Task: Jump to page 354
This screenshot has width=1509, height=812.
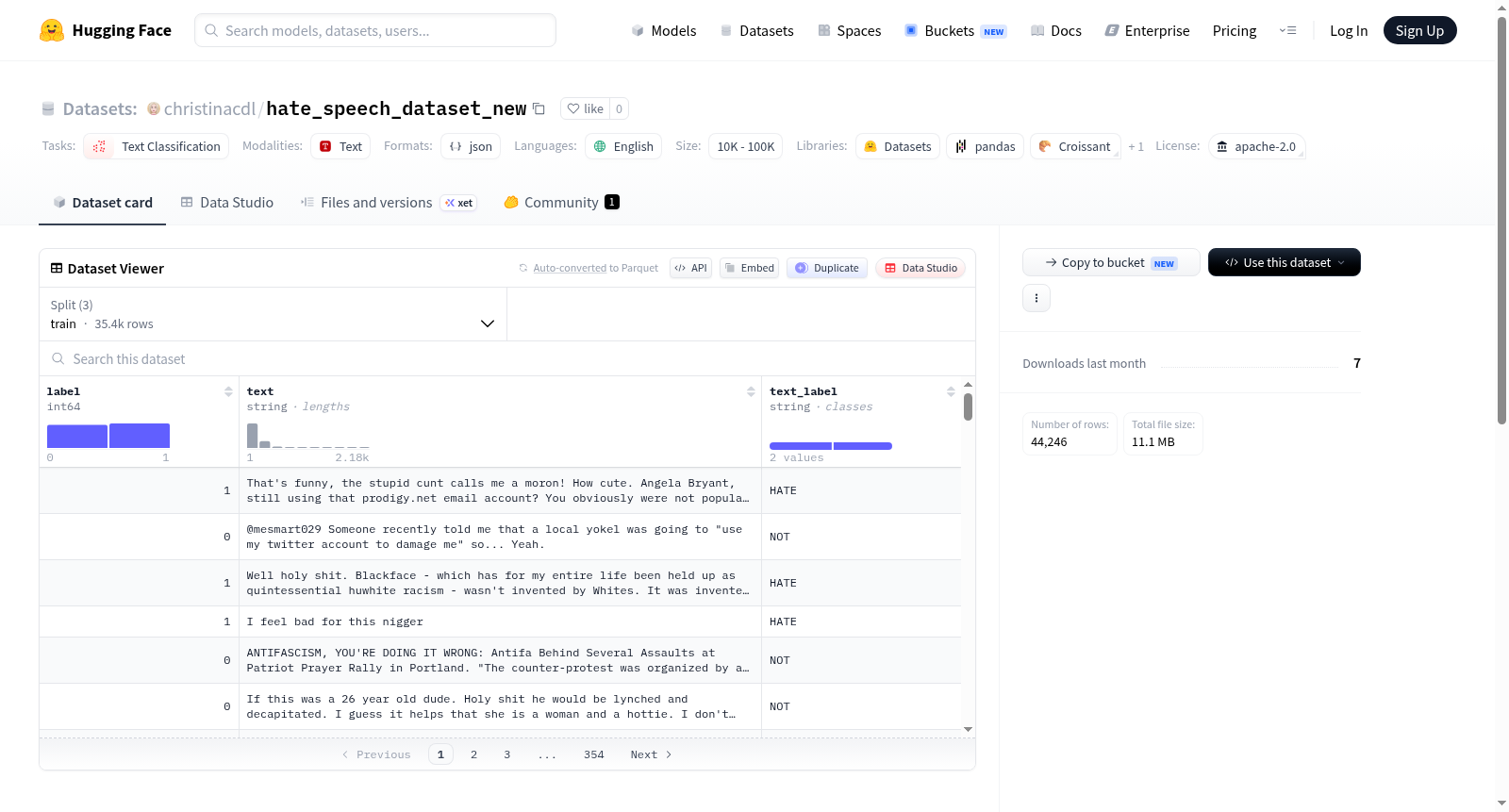Action: click(x=593, y=754)
